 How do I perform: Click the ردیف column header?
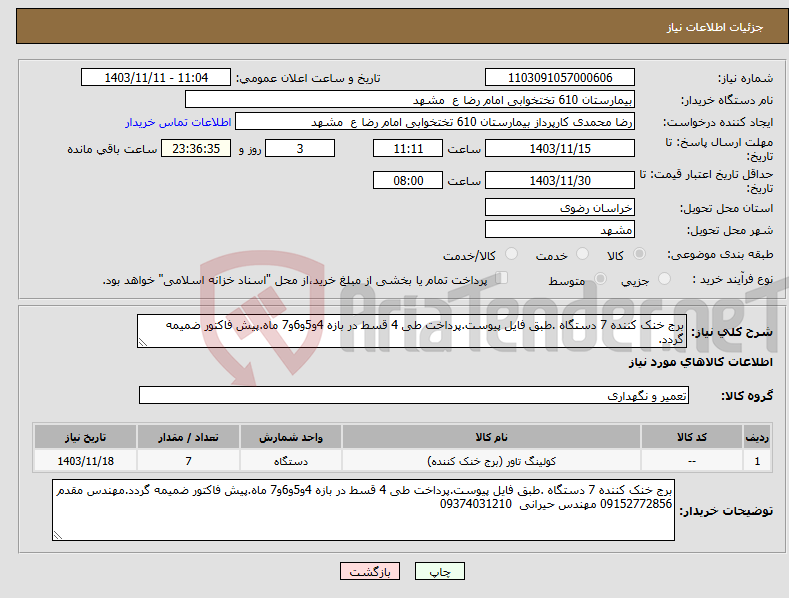[757, 437]
